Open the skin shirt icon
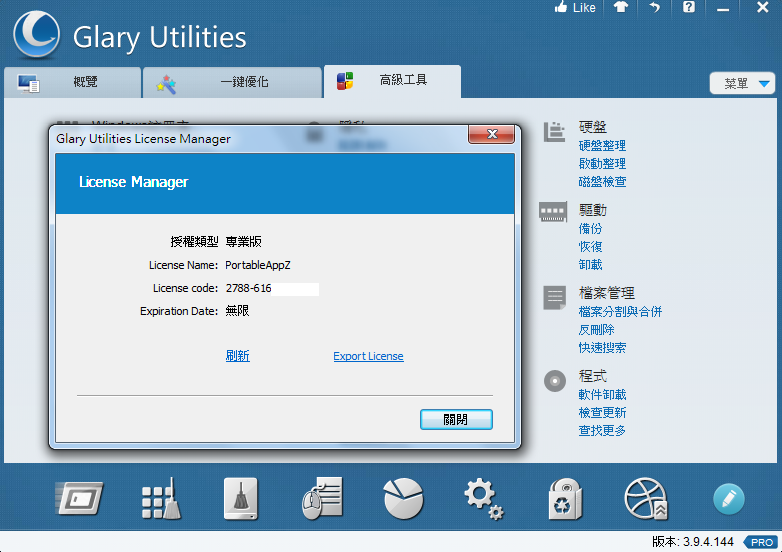This screenshot has height=552, width=782. 620,7
